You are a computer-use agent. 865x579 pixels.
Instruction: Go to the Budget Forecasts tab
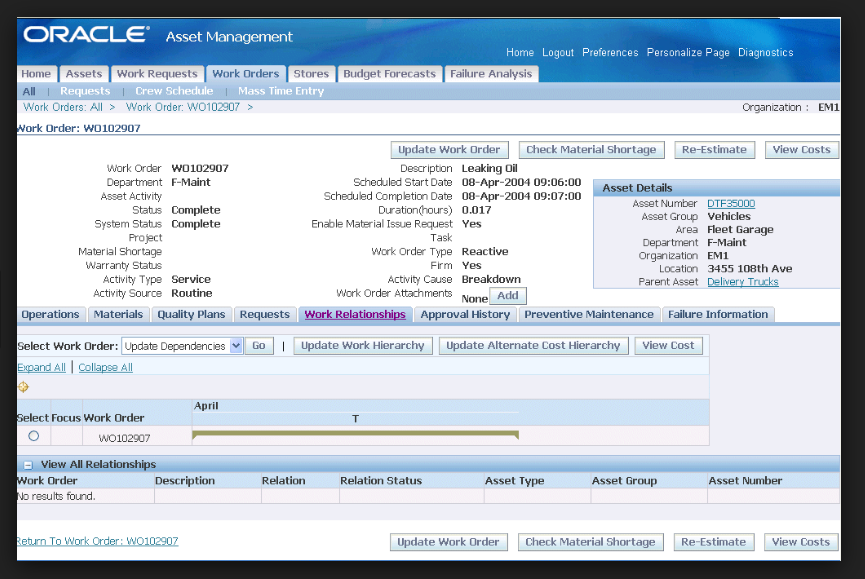390,73
